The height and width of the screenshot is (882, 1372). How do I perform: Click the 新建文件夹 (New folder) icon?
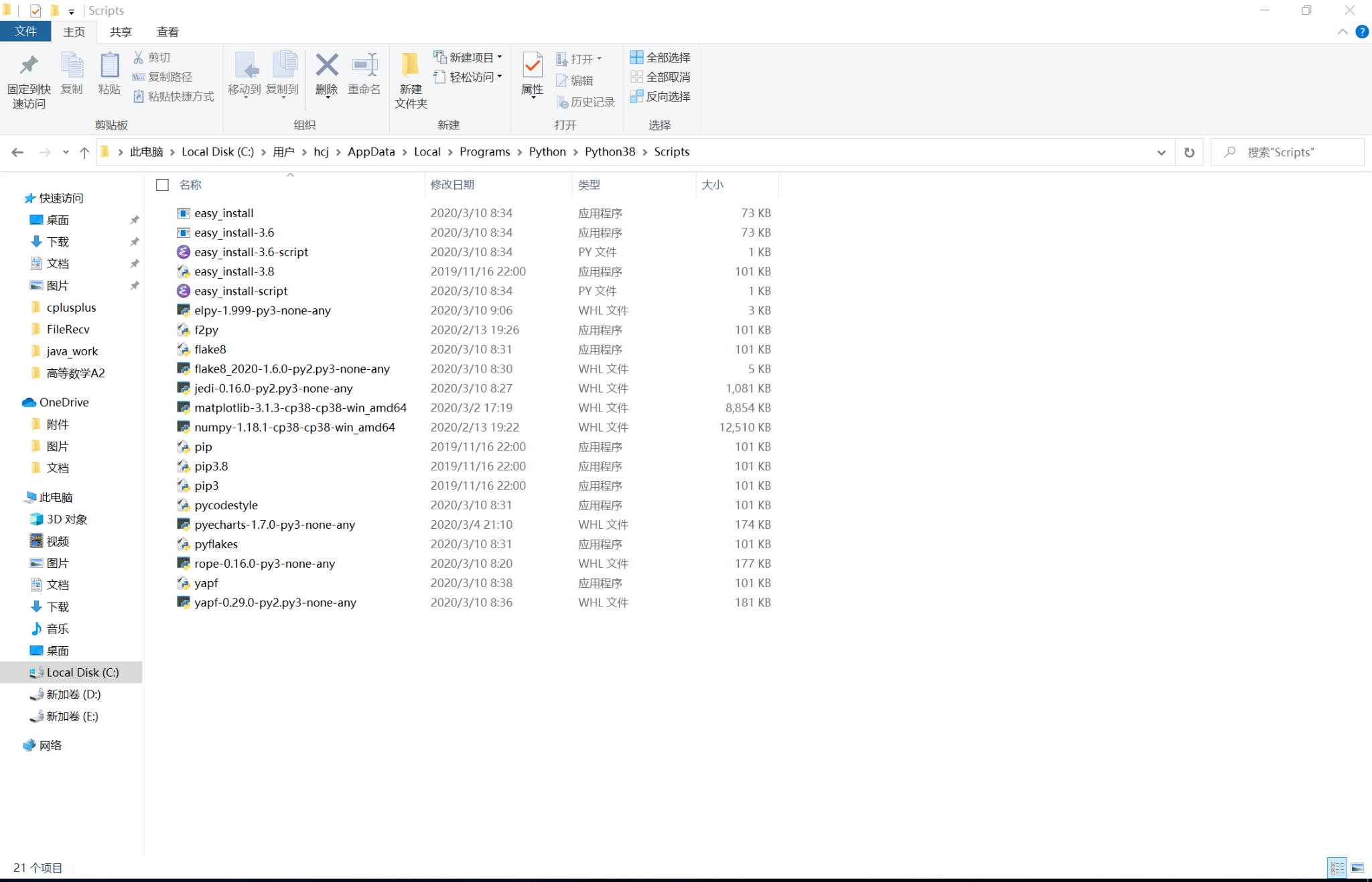click(x=411, y=80)
